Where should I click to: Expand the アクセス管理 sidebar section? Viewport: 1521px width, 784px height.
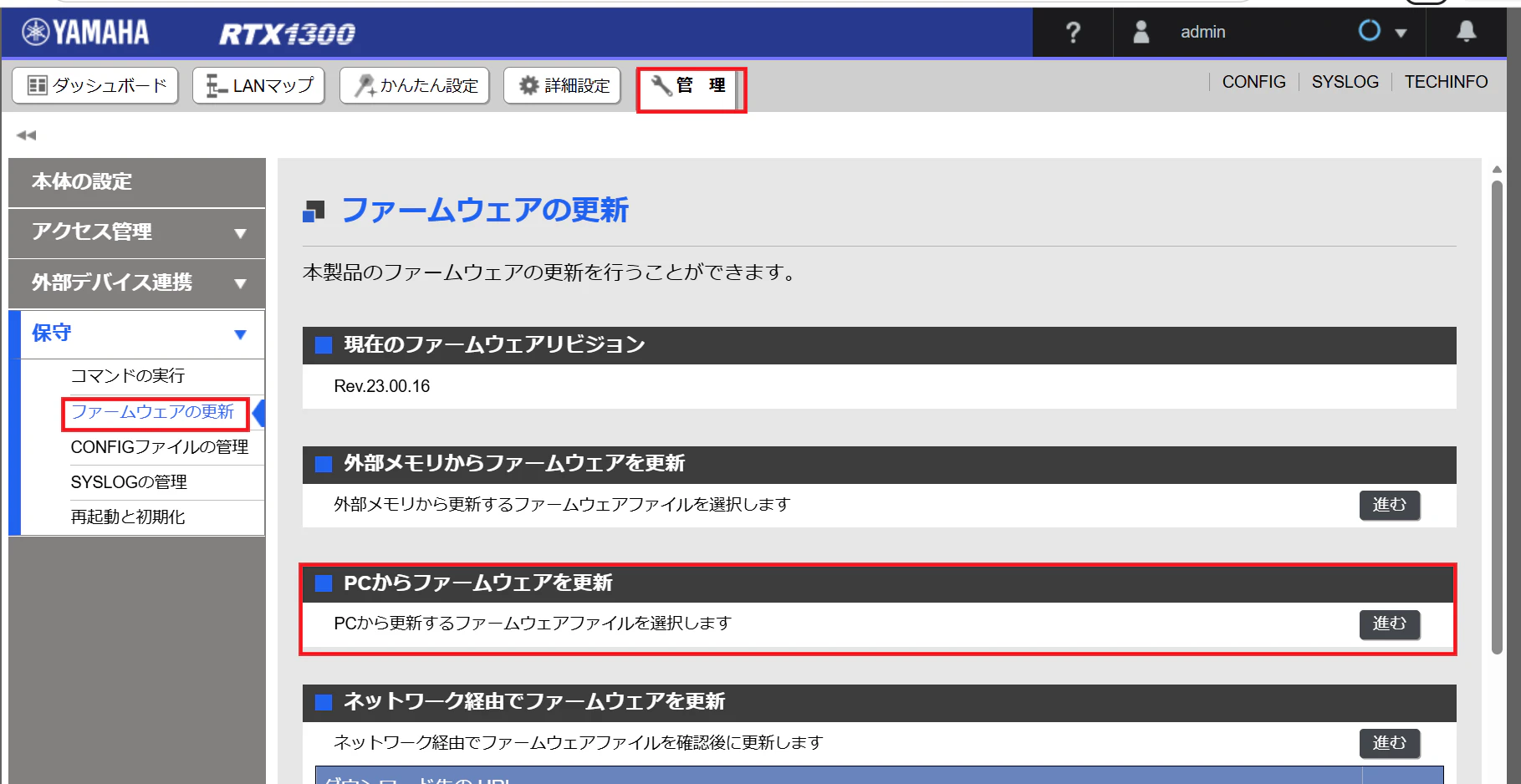137,233
